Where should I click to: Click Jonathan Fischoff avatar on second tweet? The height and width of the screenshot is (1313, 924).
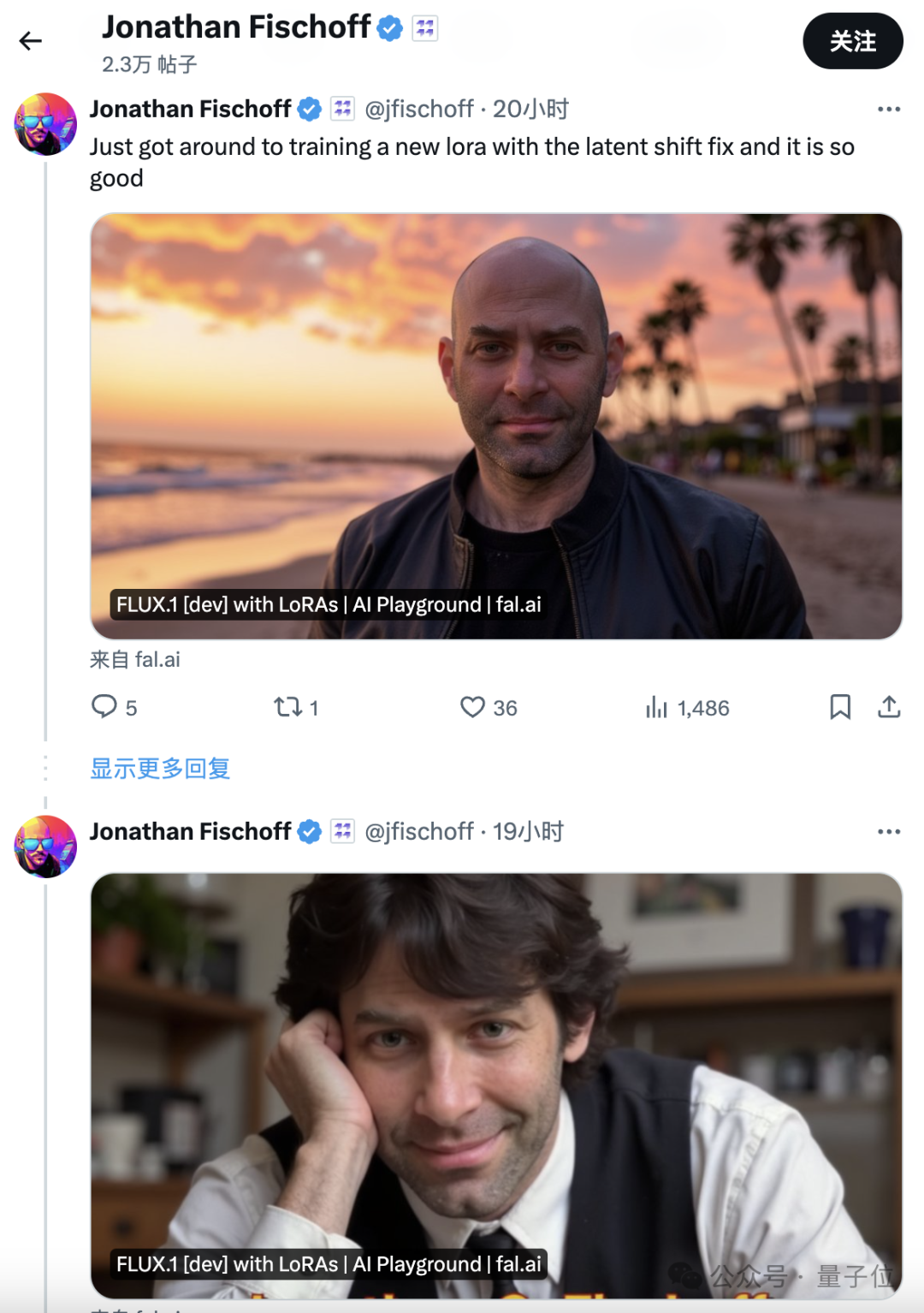tap(45, 847)
